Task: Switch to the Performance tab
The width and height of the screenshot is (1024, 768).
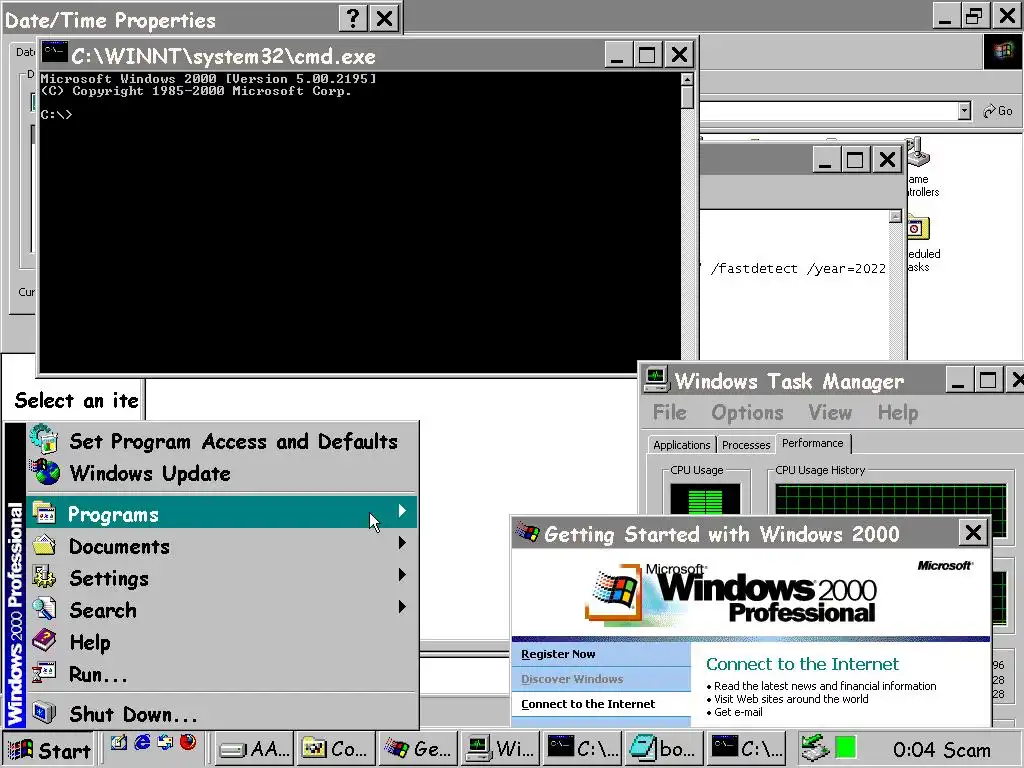Action: (813, 443)
